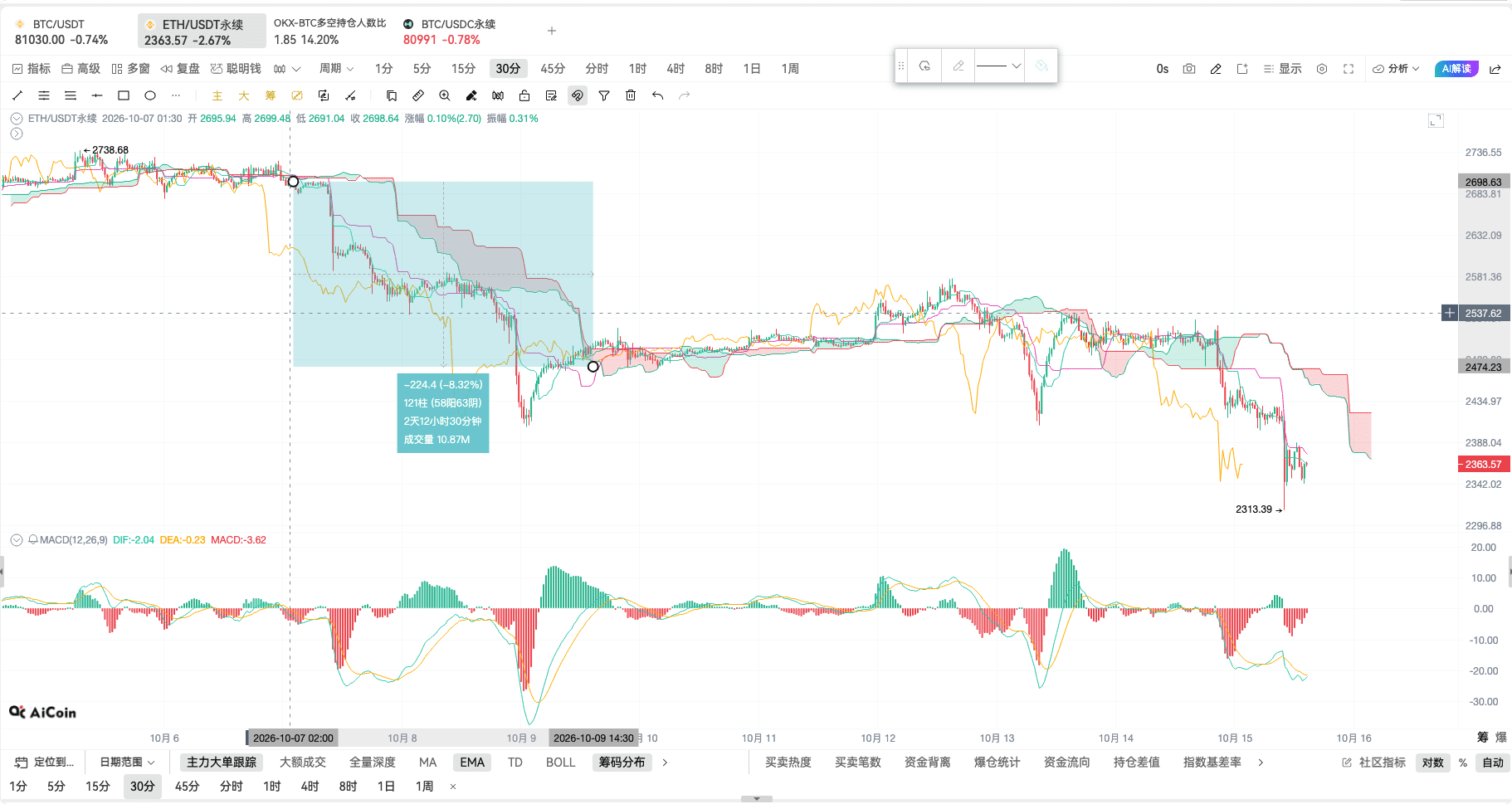Viewport: 1512px width, 804px height.
Task: Select the trend line drawing tool
Action: 17,95
